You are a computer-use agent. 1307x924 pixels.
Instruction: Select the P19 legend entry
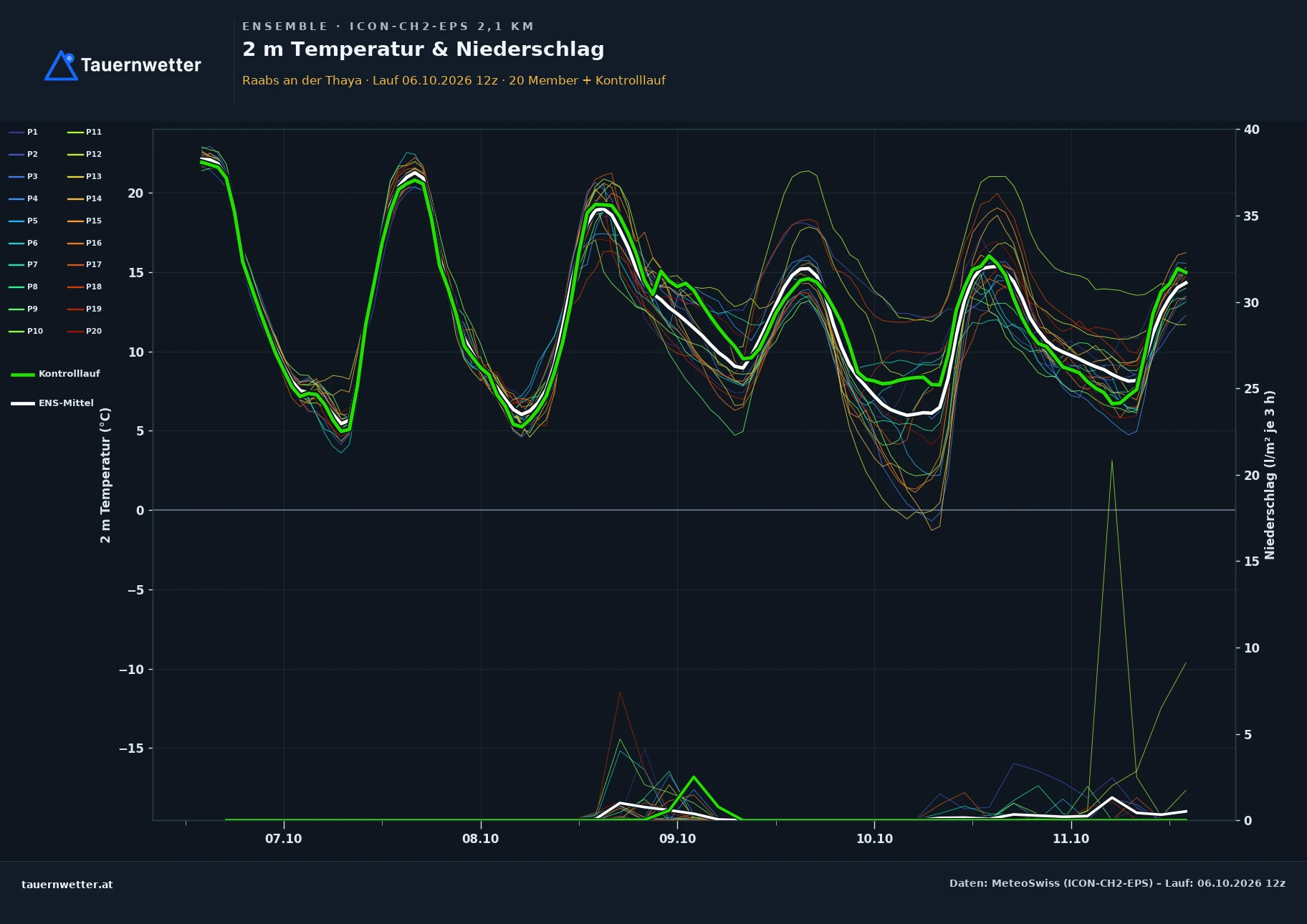(x=85, y=309)
